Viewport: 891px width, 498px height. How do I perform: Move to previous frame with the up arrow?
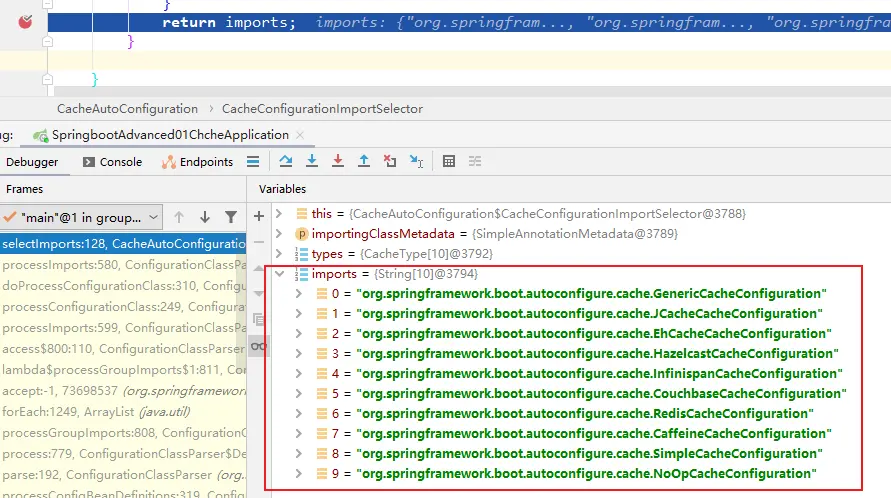click(x=179, y=217)
